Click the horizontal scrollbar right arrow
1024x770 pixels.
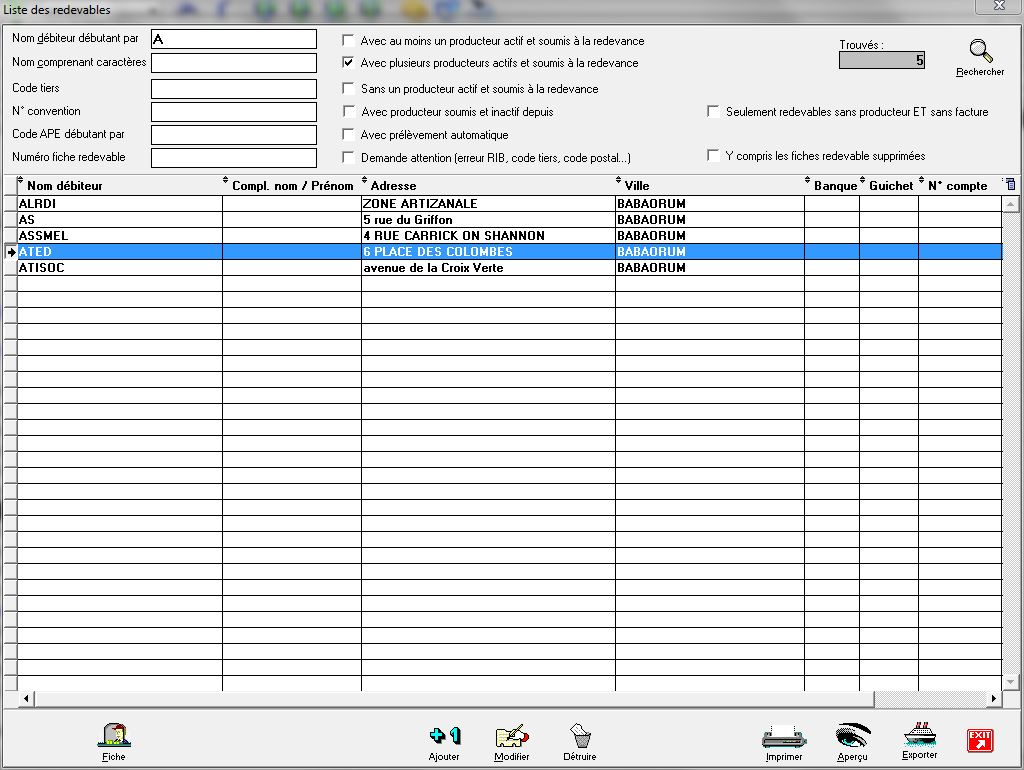pos(994,698)
